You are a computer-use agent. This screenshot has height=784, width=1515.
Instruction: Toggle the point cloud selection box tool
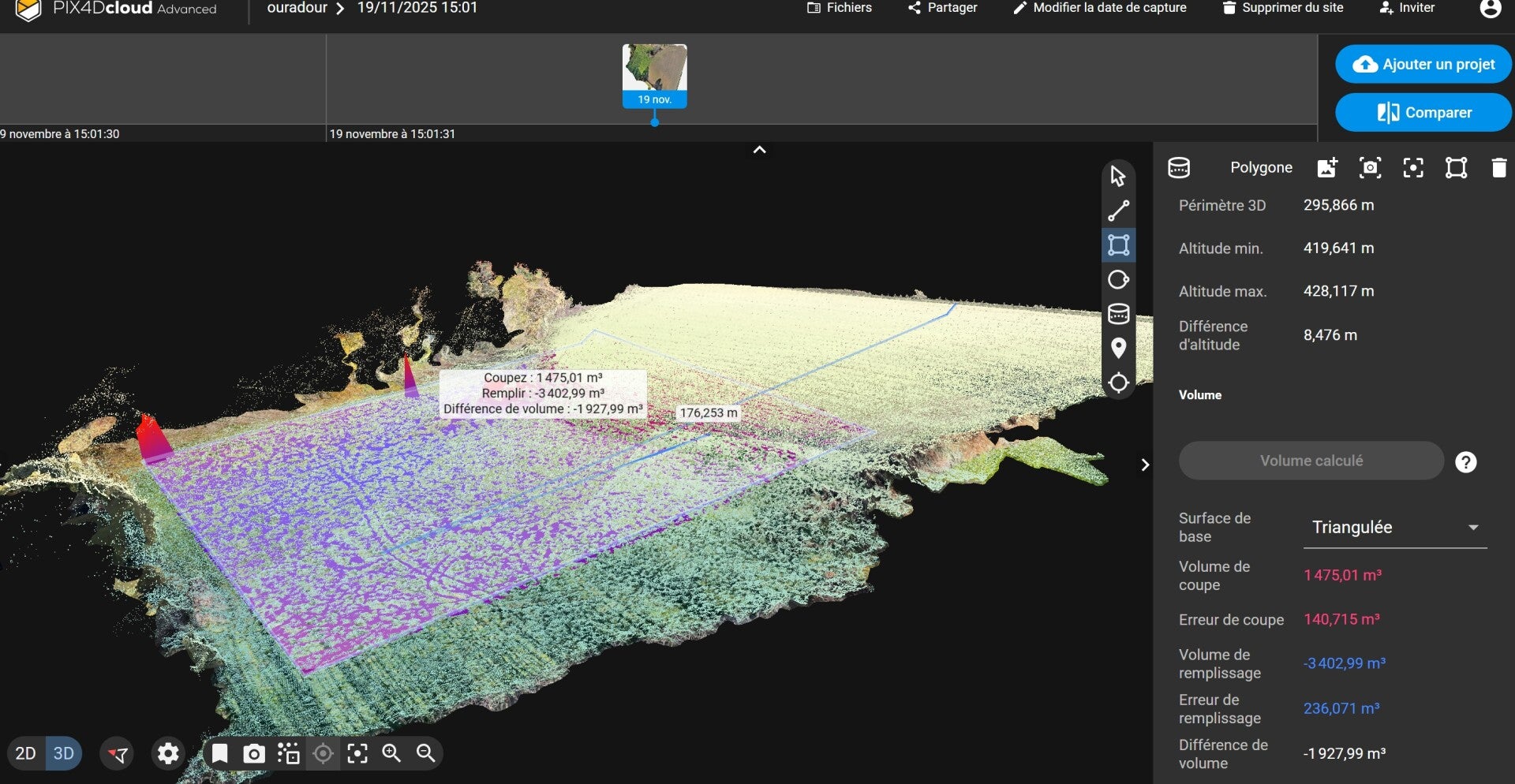(x=288, y=754)
